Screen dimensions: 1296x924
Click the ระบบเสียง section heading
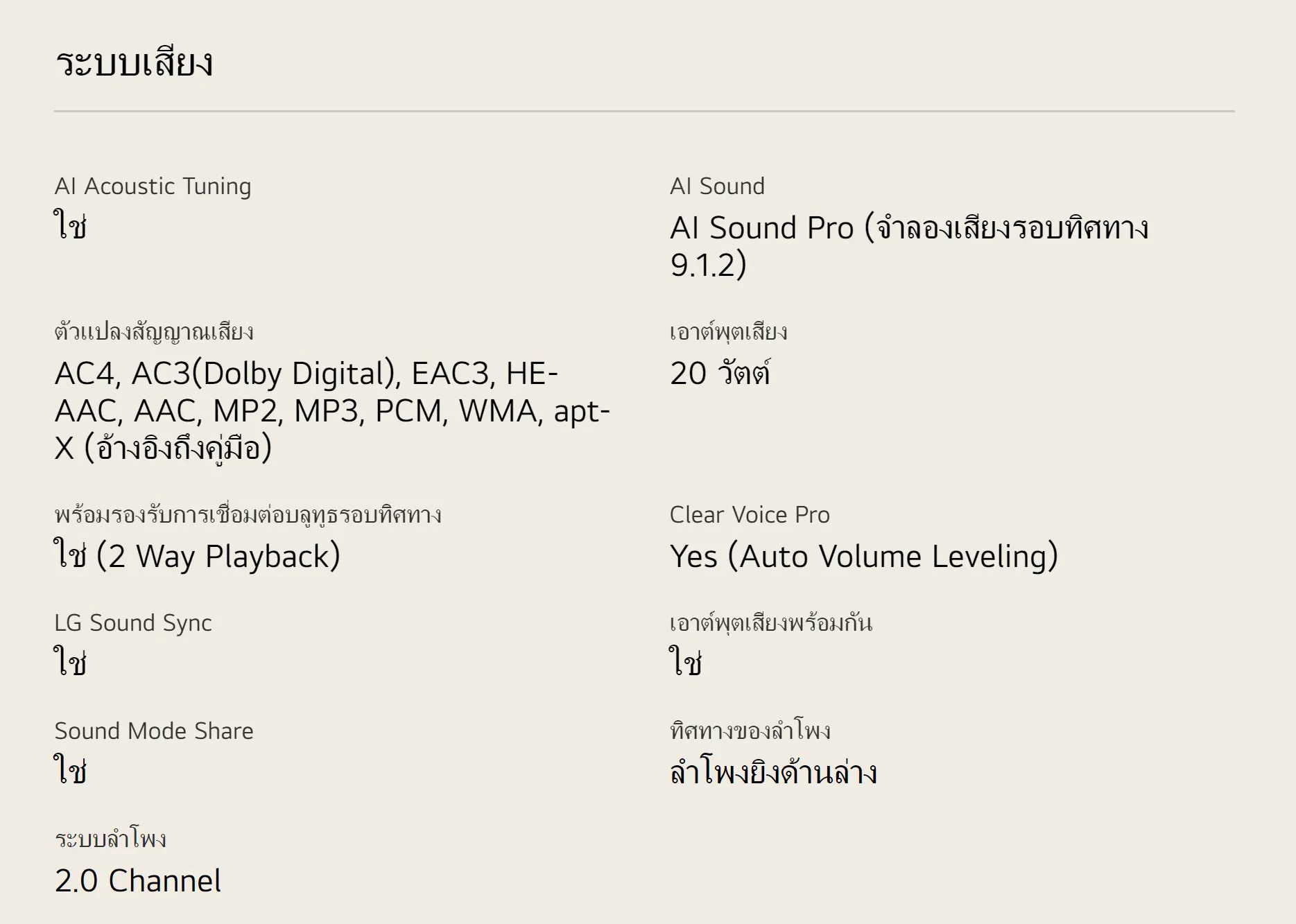coord(134,63)
